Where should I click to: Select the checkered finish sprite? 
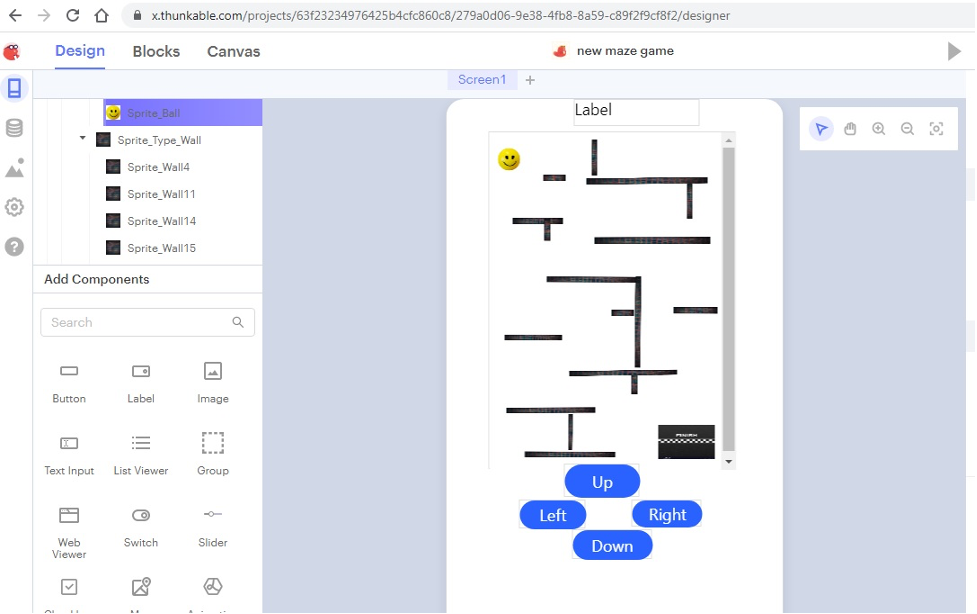click(x=686, y=442)
